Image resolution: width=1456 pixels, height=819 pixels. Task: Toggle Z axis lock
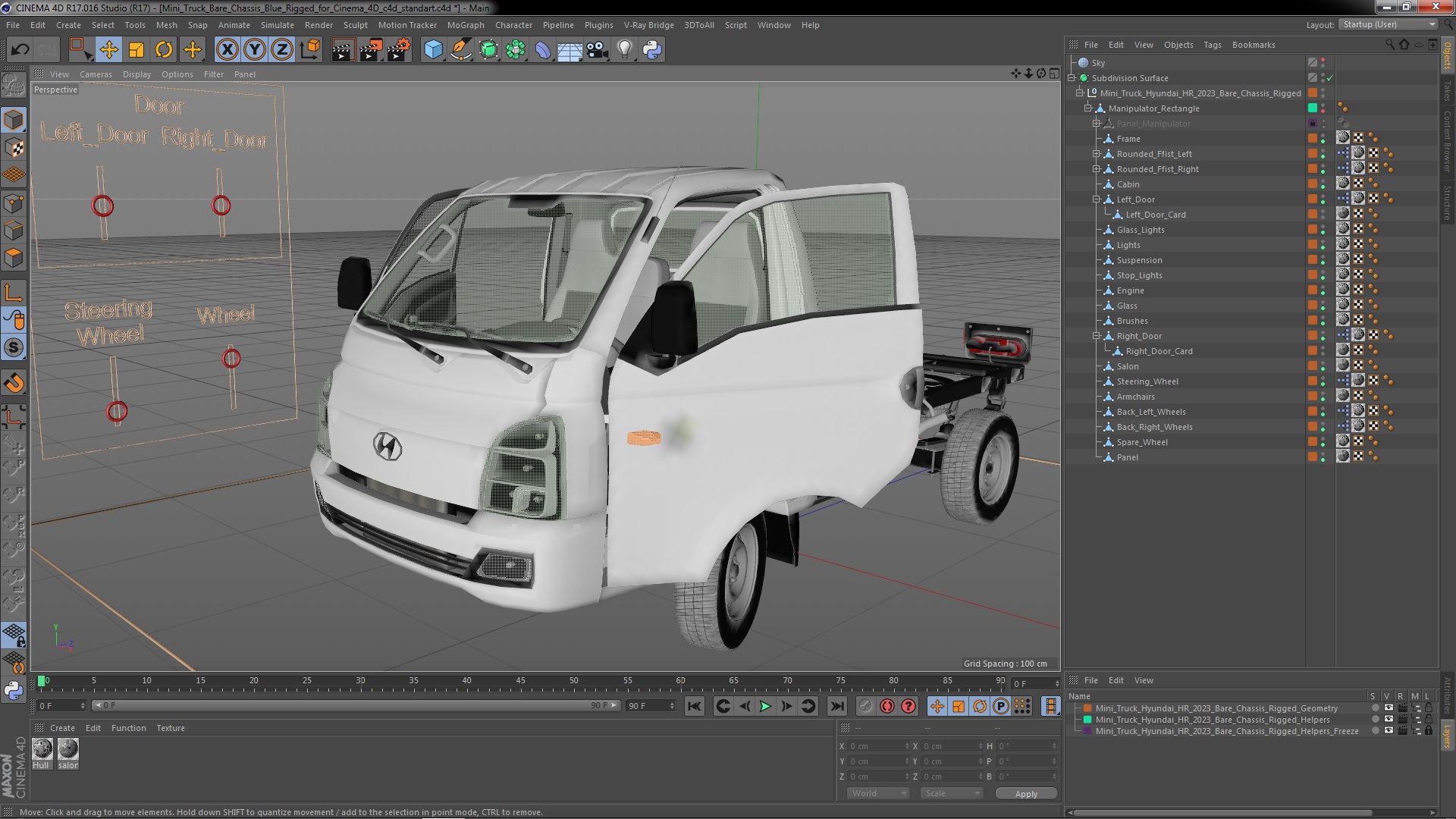[x=282, y=50]
